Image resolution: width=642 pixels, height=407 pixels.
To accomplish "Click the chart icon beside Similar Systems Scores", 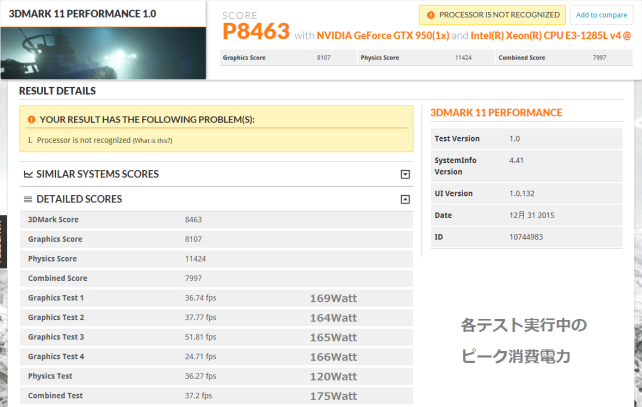I will point(27,174).
